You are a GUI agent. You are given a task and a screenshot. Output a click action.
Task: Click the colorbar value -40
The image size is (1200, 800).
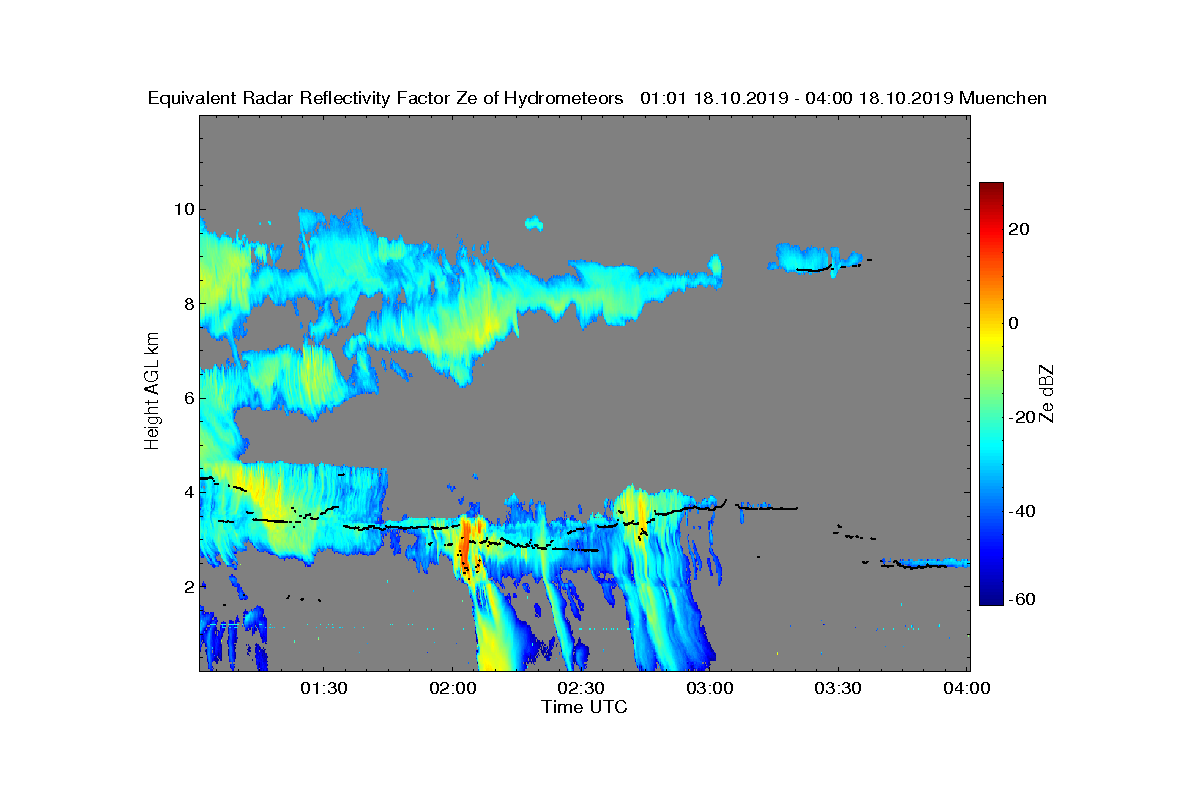coord(1023,511)
